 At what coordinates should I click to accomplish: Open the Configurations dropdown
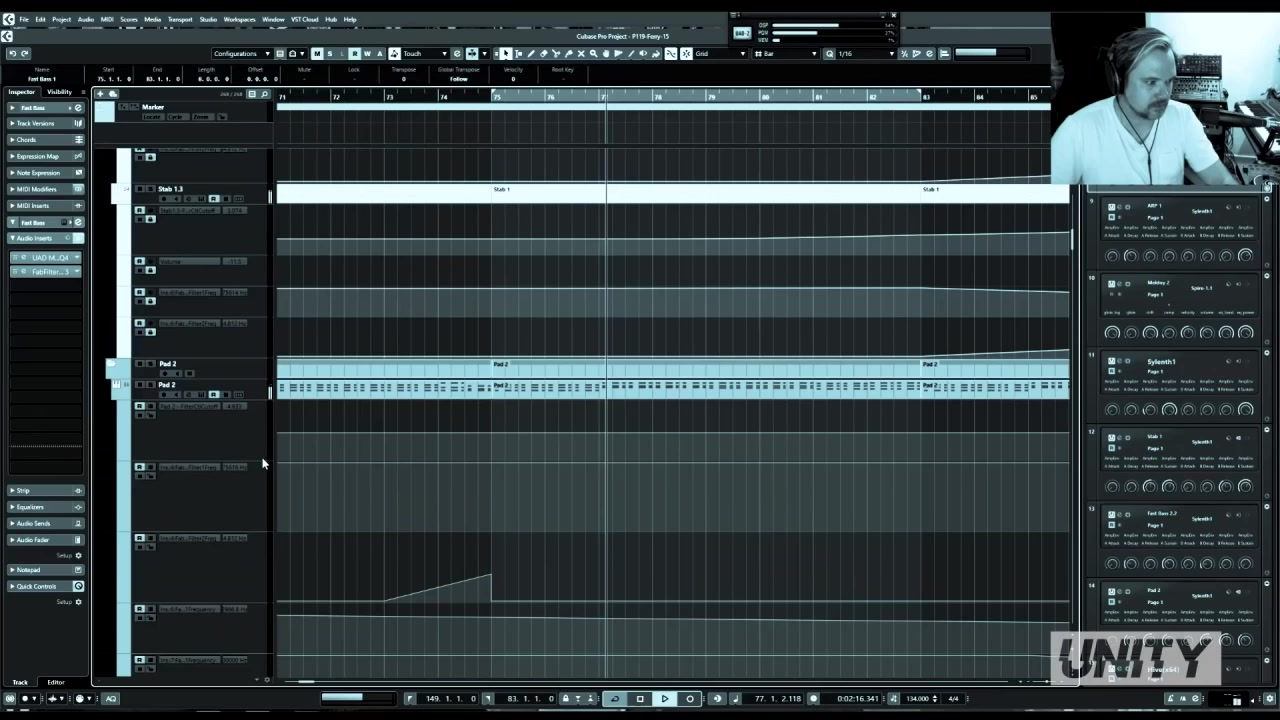(x=240, y=53)
